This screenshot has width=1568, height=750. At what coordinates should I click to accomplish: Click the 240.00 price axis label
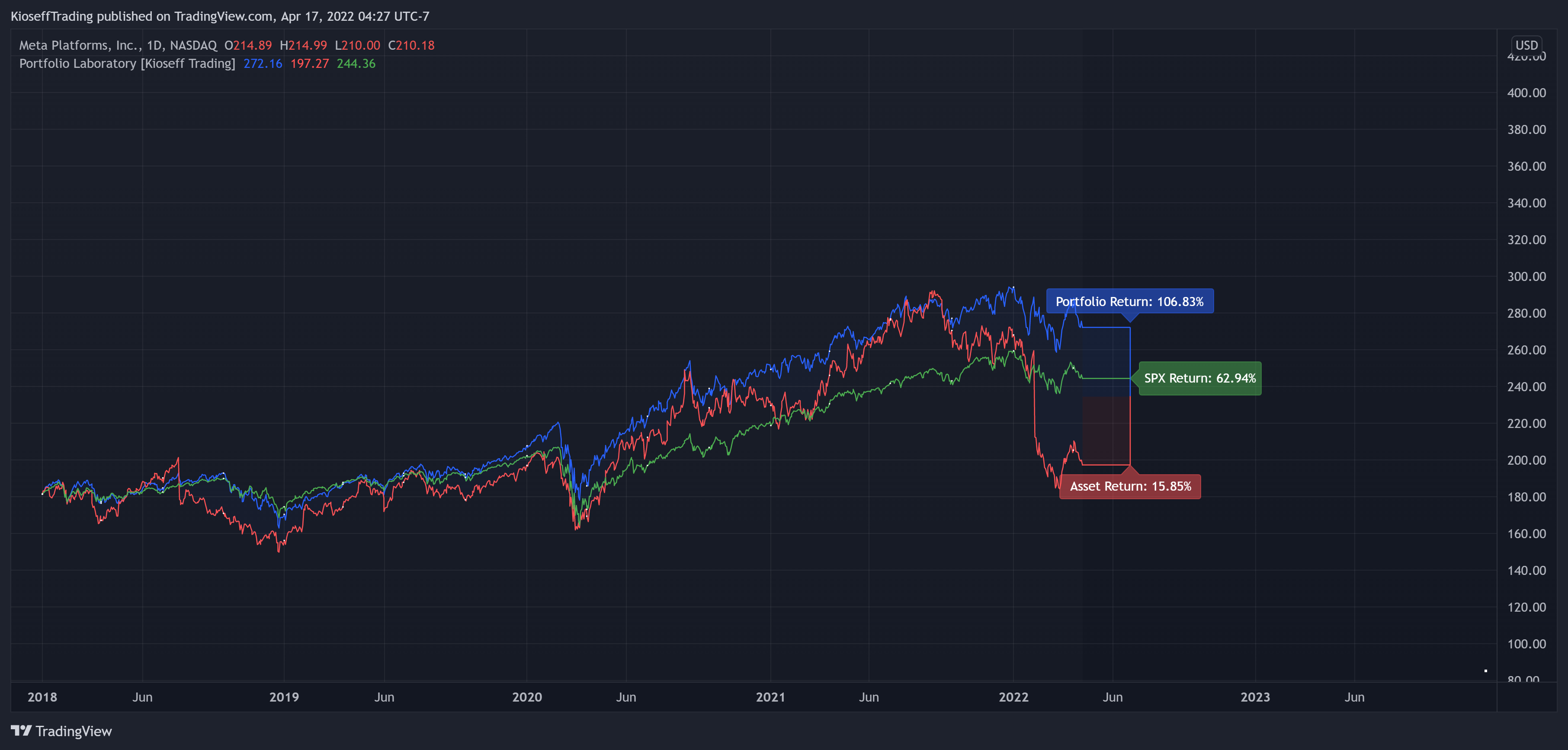1526,387
